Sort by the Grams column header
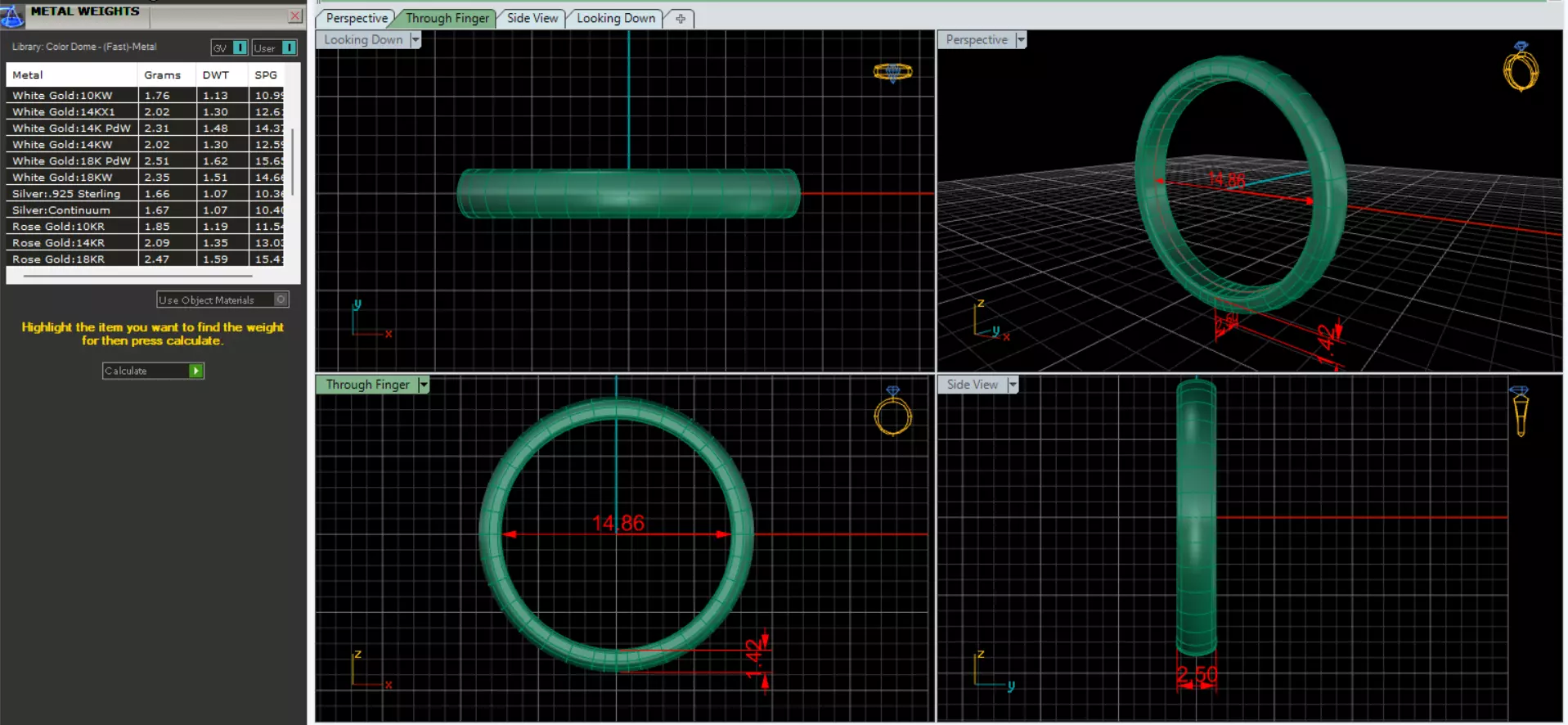 (167, 74)
